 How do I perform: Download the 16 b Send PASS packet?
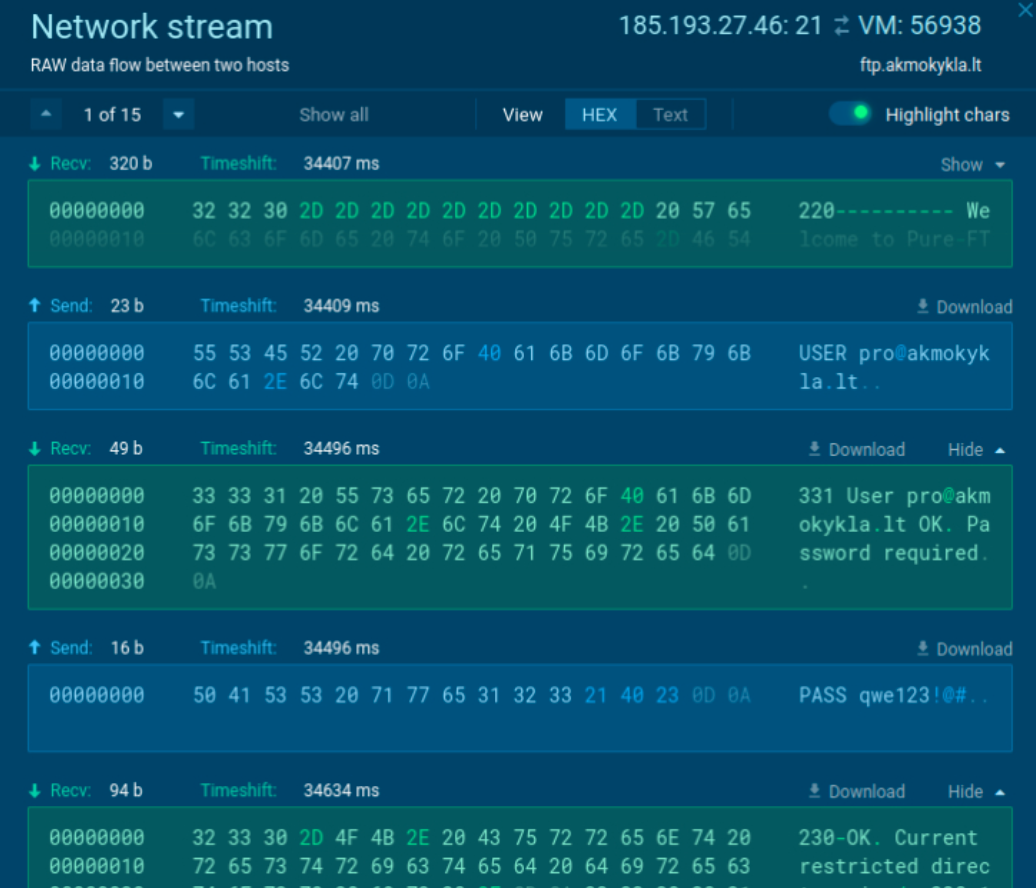tap(964, 649)
